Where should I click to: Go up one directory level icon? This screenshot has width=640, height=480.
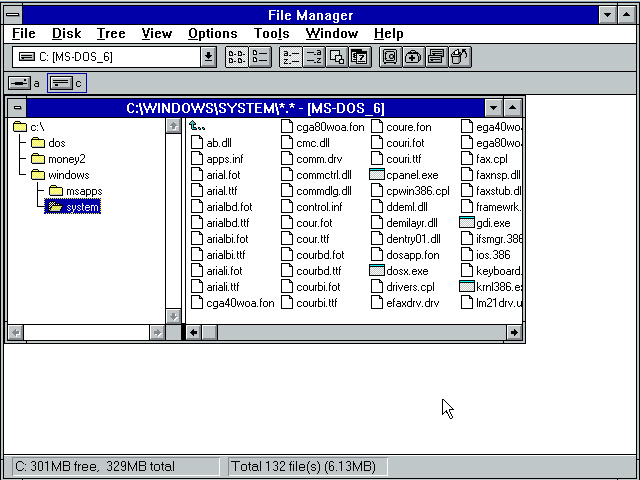click(x=197, y=127)
